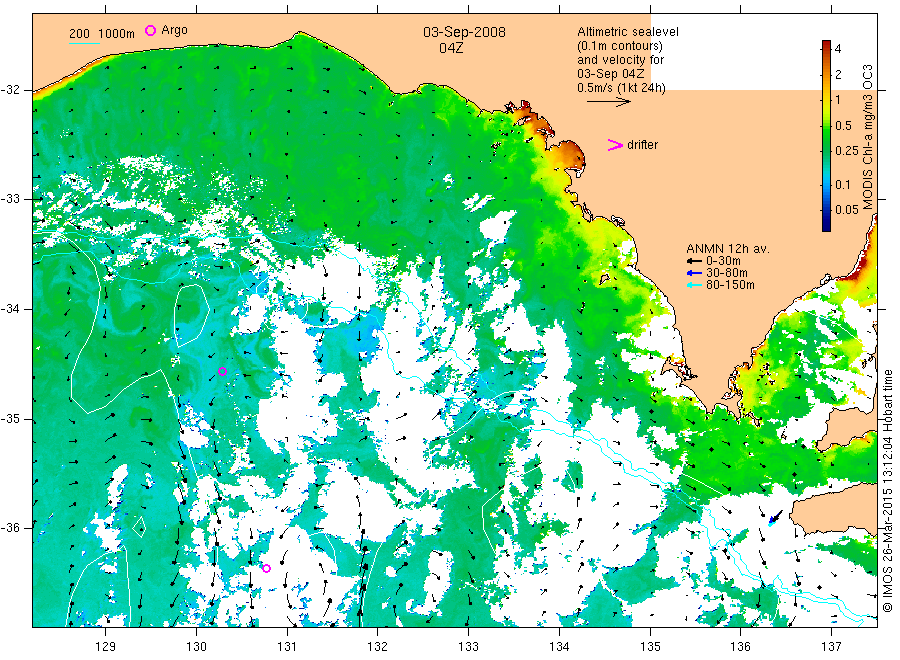
Task: Click the 30-80m depth label
Action: 727,273
